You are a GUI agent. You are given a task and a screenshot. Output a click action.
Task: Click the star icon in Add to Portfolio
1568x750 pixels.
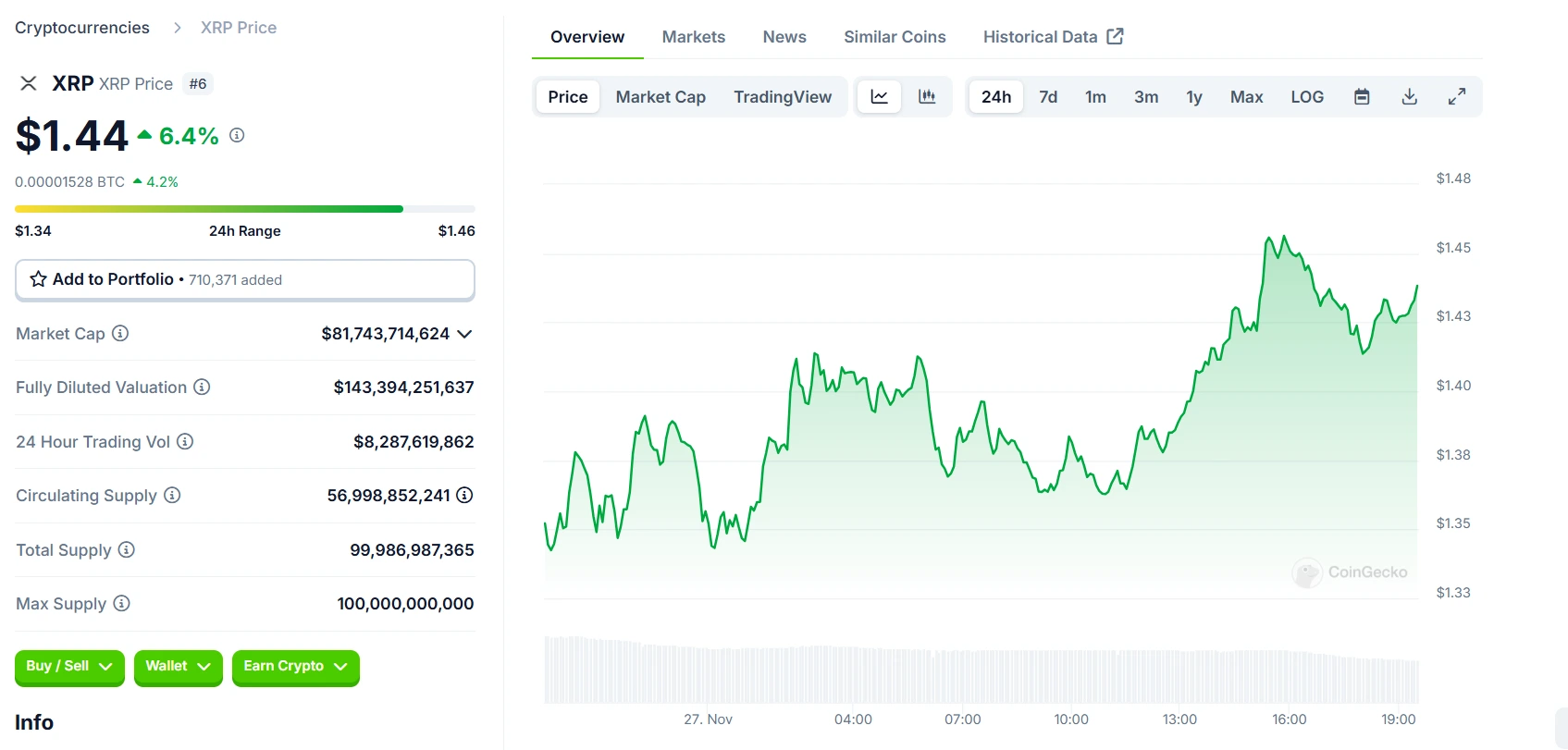38,279
